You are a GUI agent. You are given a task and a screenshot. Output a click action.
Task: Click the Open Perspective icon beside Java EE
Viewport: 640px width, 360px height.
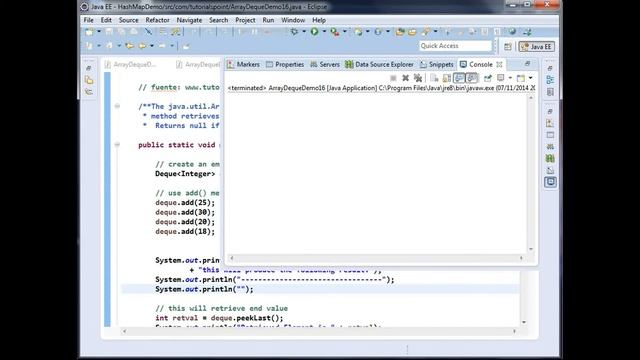point(507,47)
